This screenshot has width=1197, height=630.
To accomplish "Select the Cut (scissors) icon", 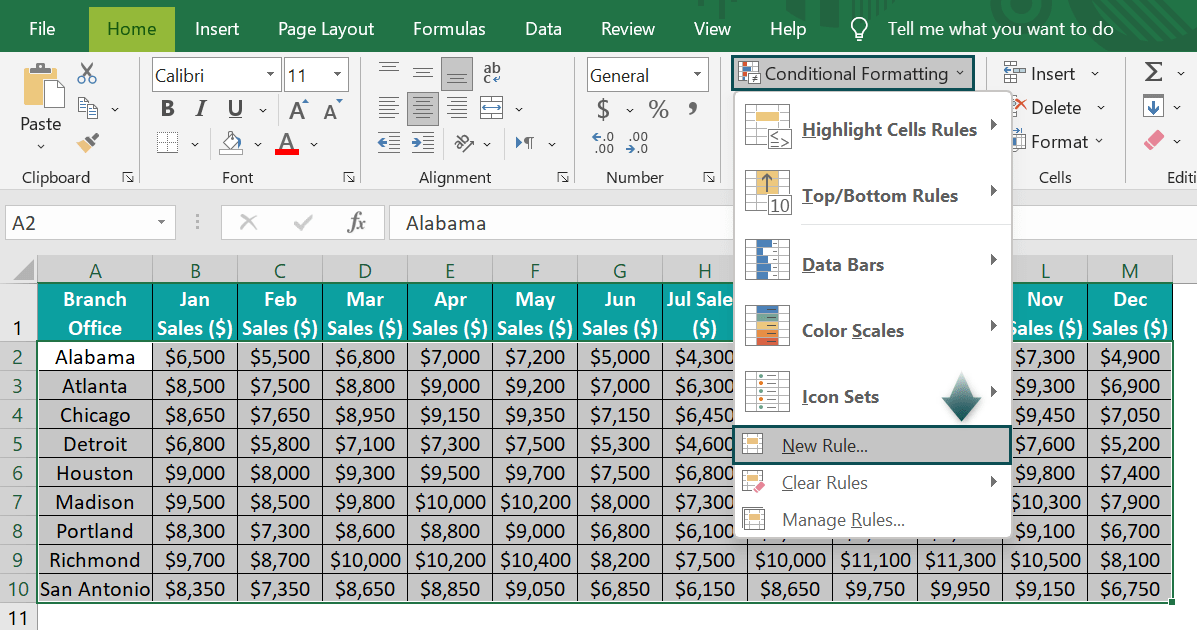I will point(87,72).
